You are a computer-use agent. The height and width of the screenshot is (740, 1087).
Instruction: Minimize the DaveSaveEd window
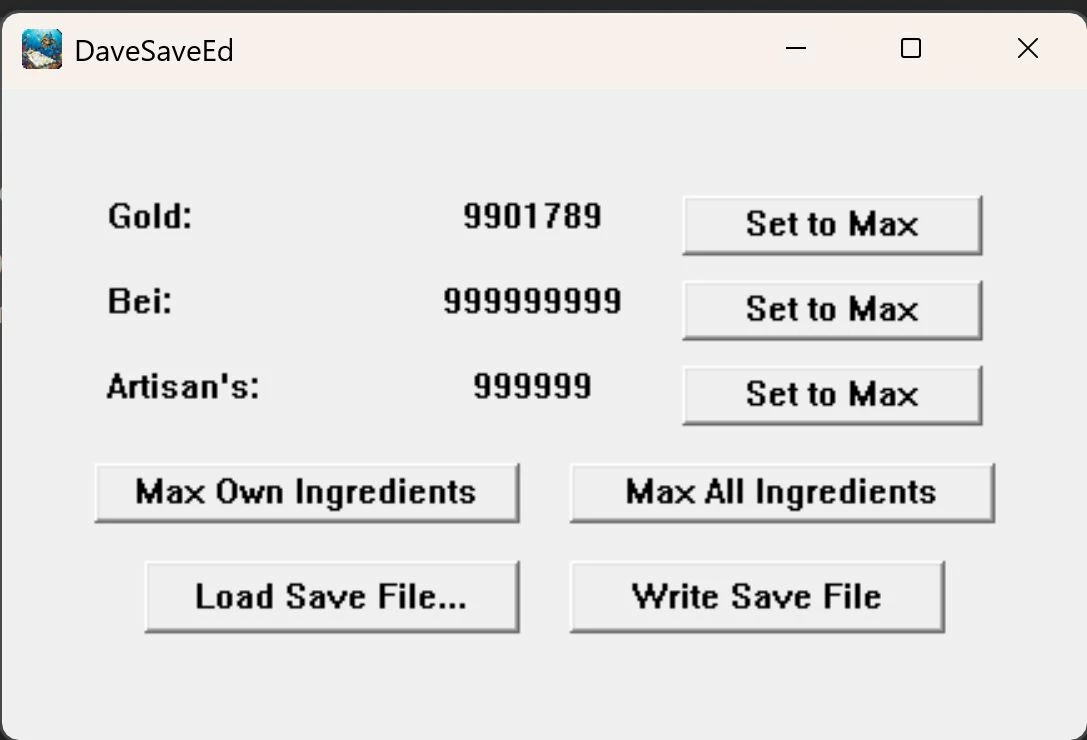(x=796, y=49)
